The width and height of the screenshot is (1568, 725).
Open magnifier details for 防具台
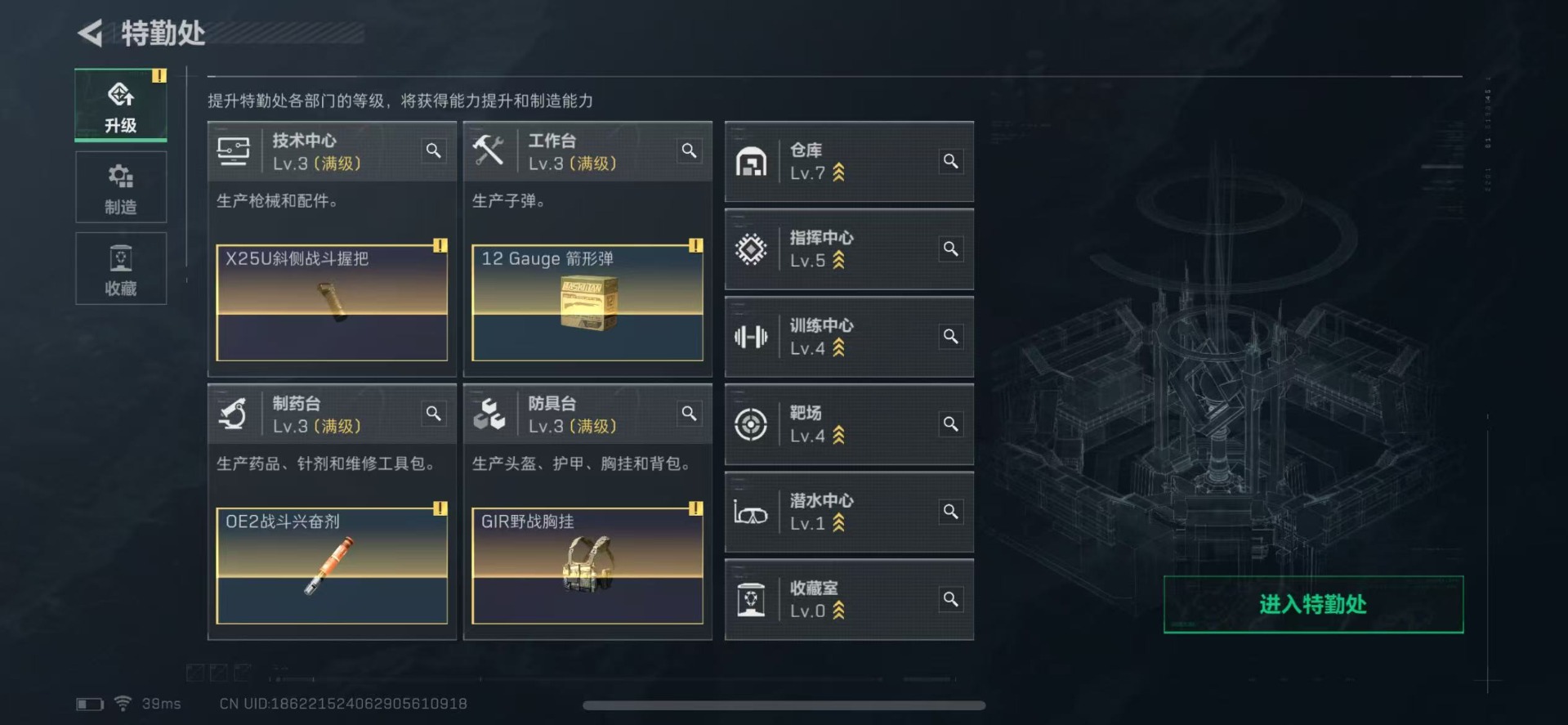point(690,414)
